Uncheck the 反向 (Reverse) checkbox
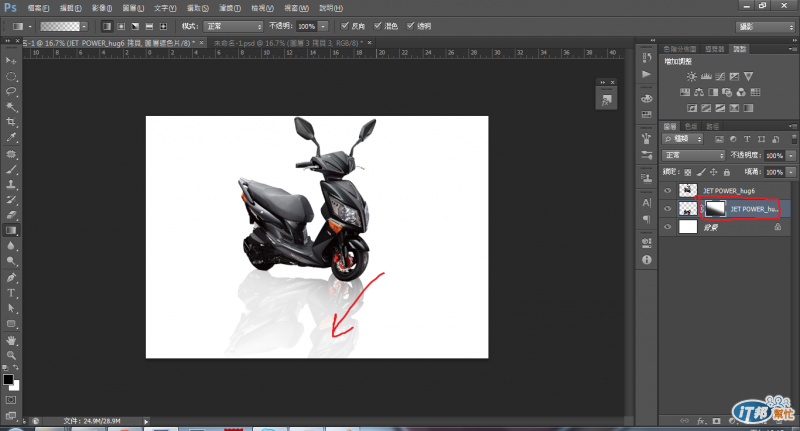The width and height of the screenshot is (800, 431). (346, 25)
